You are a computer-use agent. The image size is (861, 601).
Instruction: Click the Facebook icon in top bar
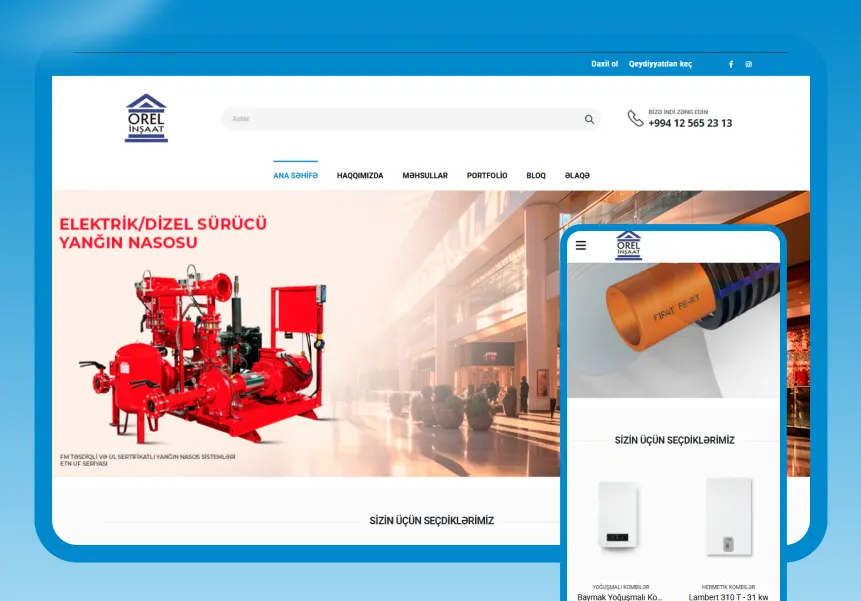click(731, 64)
